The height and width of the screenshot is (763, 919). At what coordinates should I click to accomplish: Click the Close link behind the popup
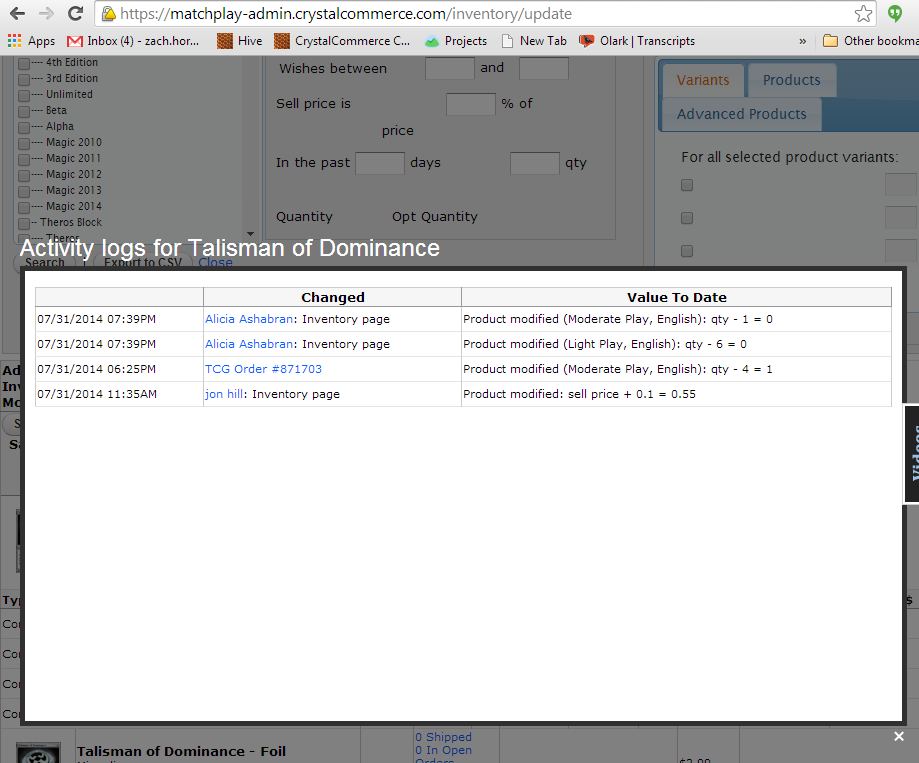pos(215,263)
